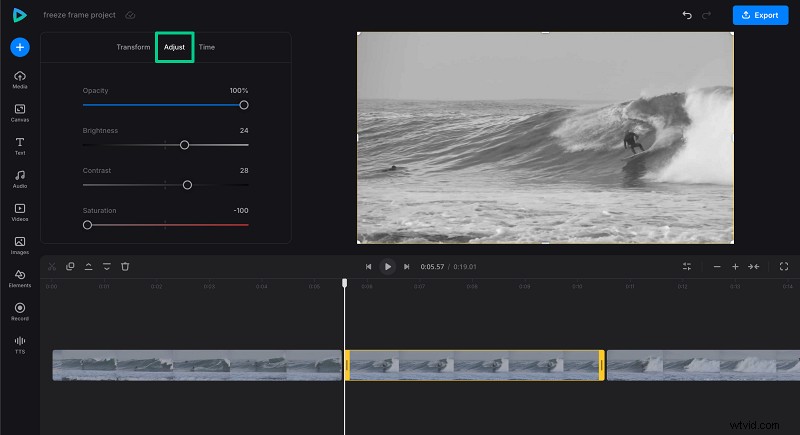Click the Export button
Viewport: 800px width, 435px height.
760,15
